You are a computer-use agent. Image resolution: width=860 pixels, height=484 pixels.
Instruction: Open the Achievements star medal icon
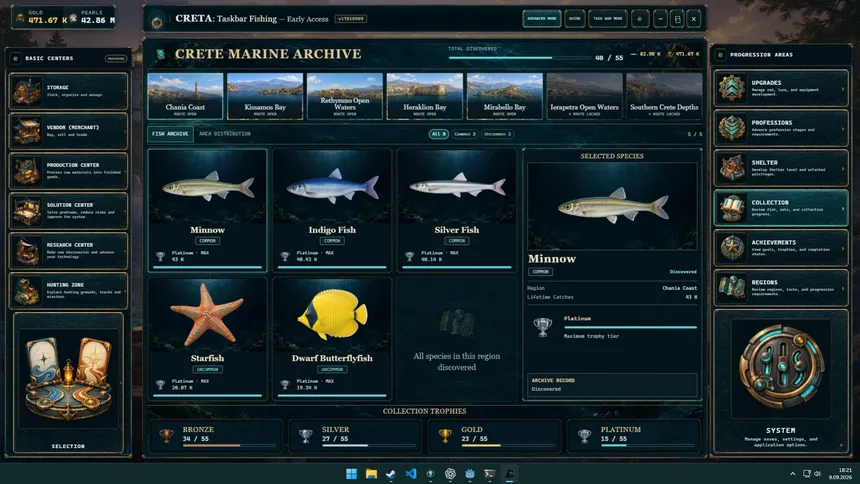tap(732, 247)
